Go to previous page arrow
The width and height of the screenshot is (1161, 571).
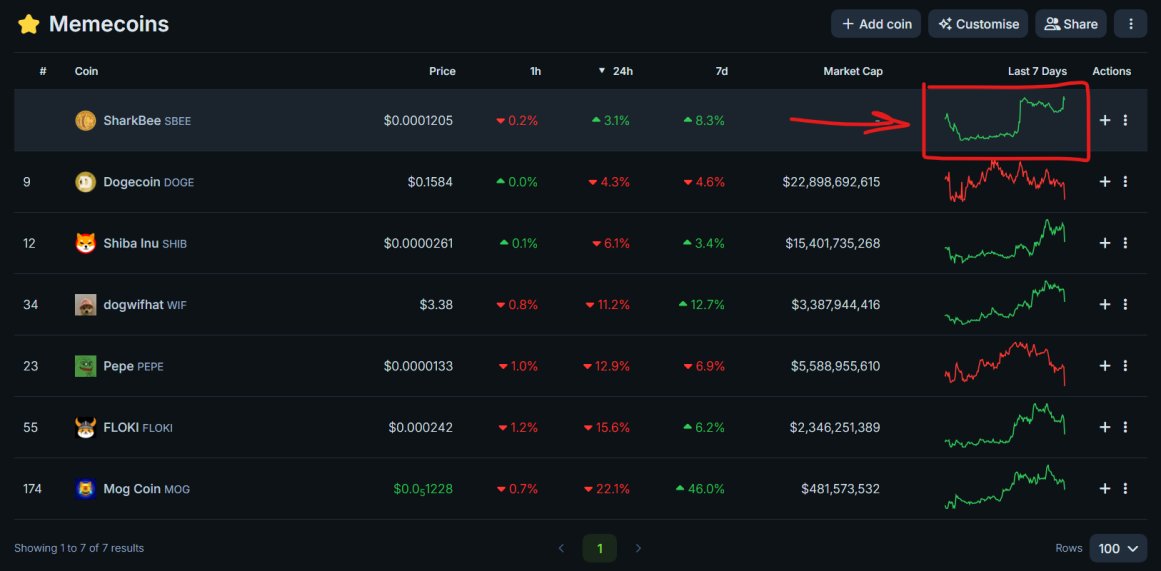(561, 549)
